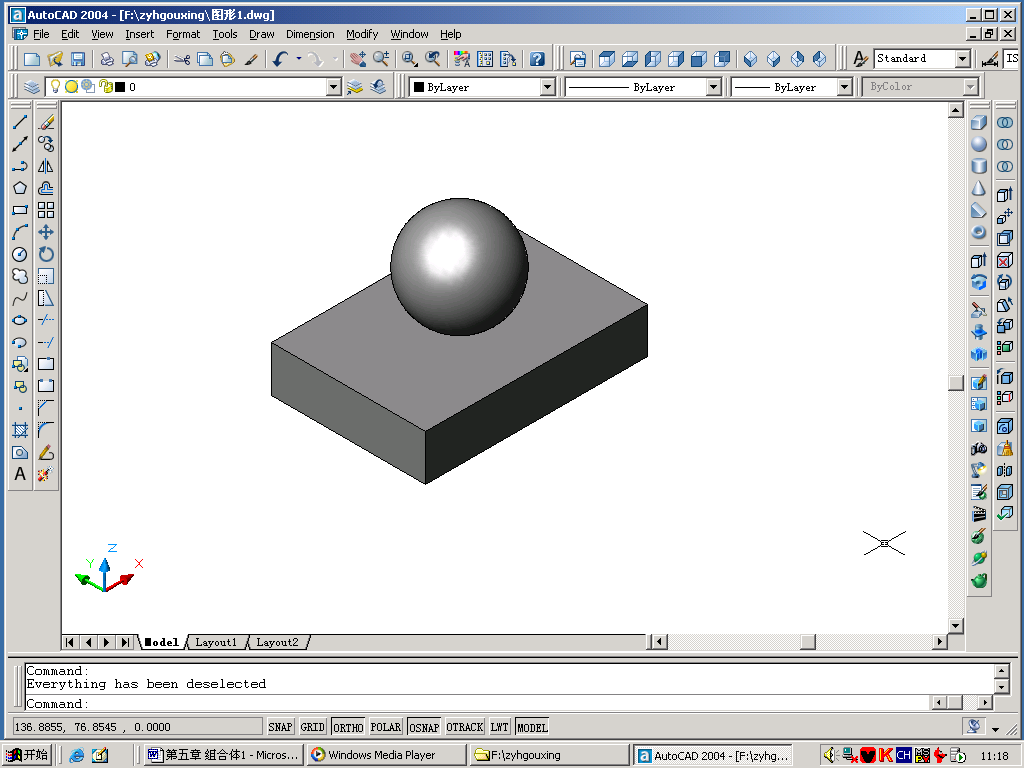
Task: Disable OSNAP object snap
Action: [x=424, y=727]
